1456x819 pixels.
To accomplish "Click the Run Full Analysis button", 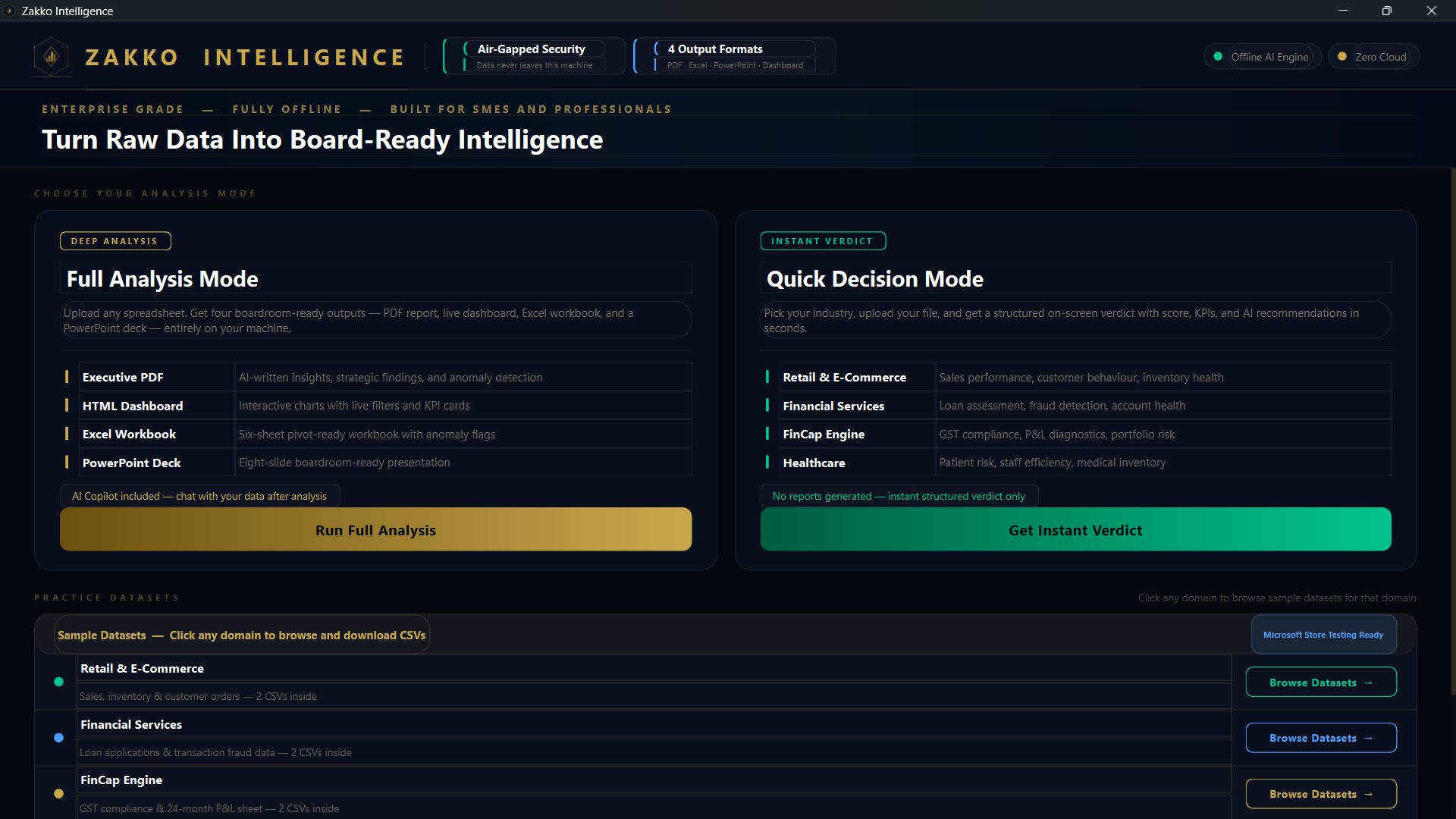I will click(375, 529).
